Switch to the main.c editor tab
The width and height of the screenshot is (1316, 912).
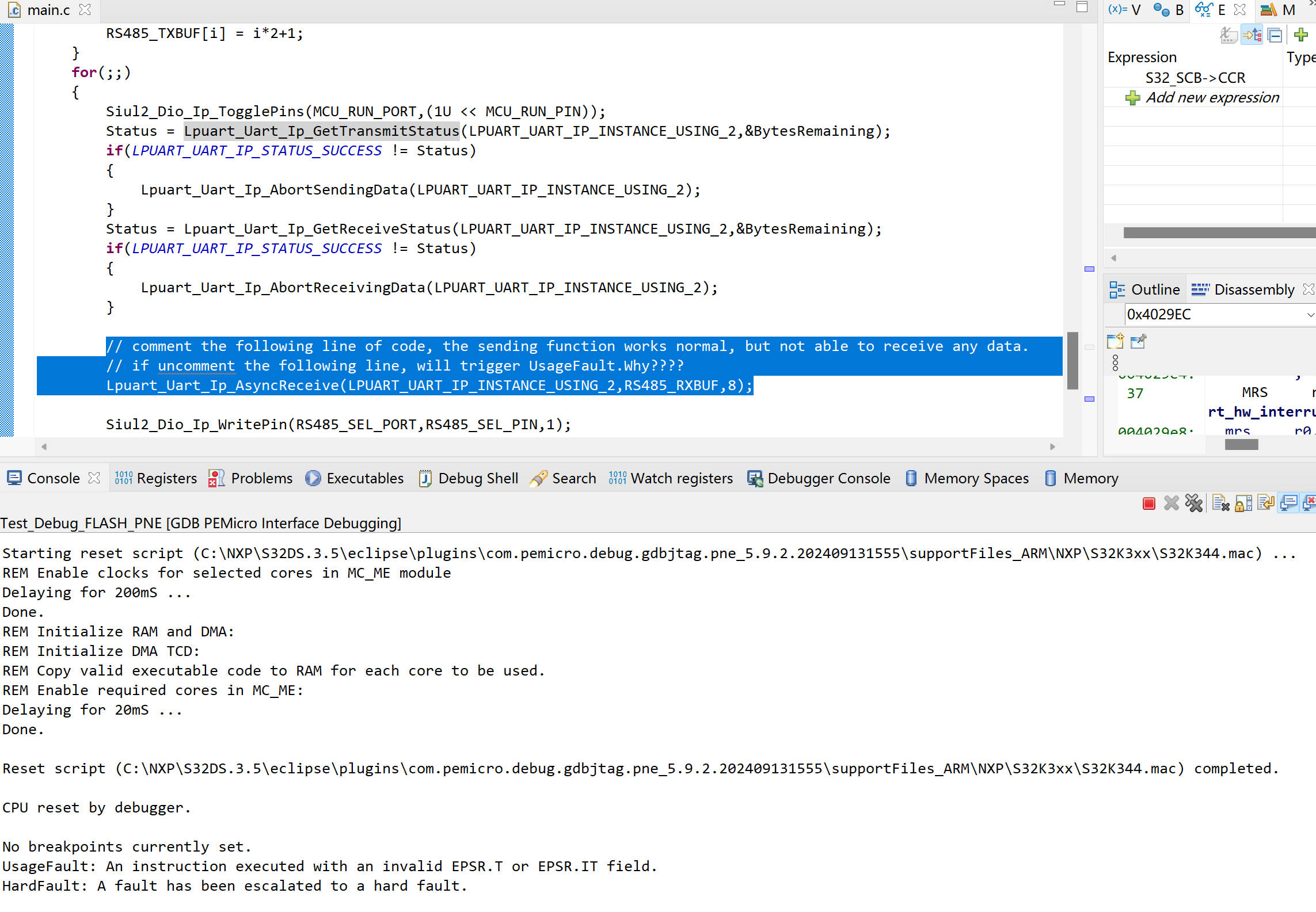(49, 10)
